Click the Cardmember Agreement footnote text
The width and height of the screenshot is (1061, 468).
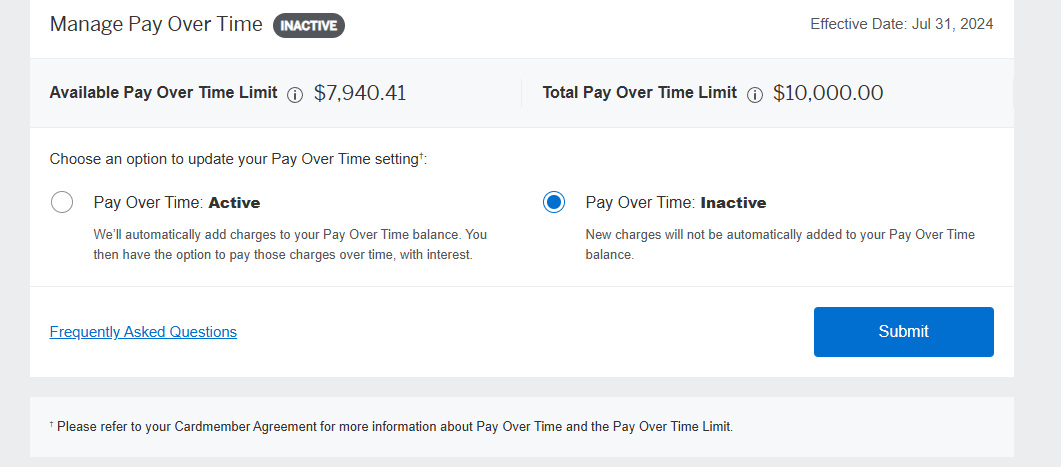395,427
